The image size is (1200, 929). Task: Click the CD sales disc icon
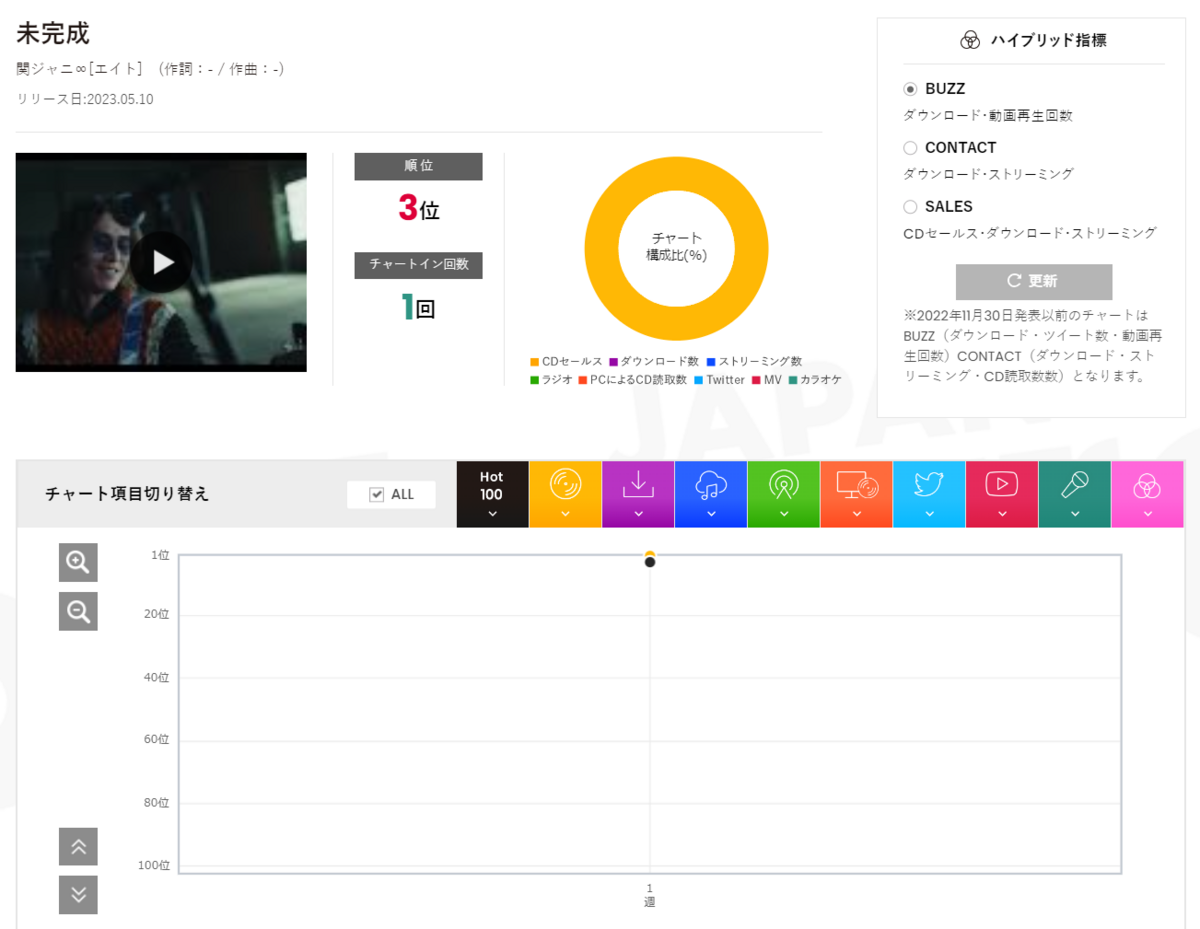click(x=565, y=485)
